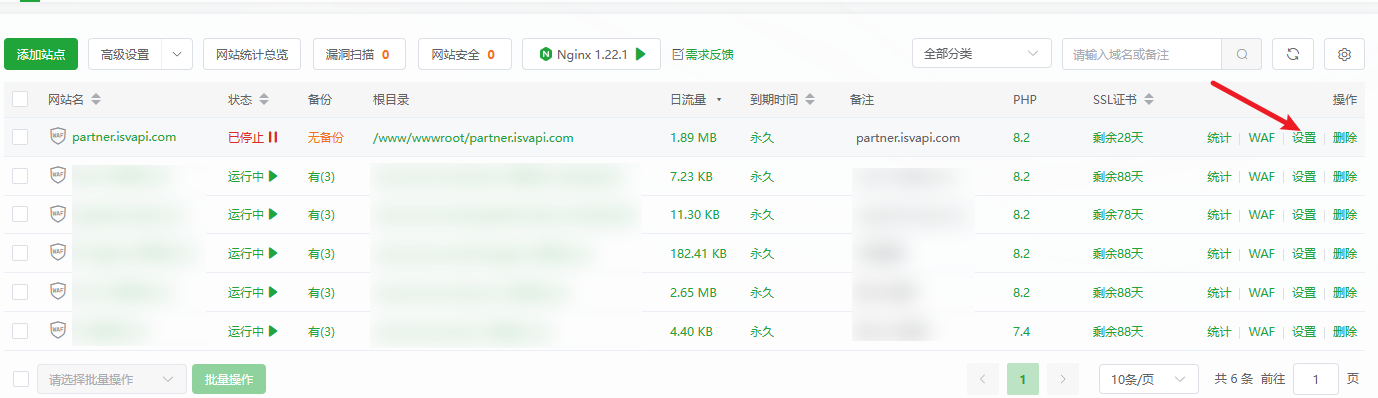The width and height of the screenshot is (1378, 398).
Task: Focus the 前往 page number input
Action: coord(1316,379)
